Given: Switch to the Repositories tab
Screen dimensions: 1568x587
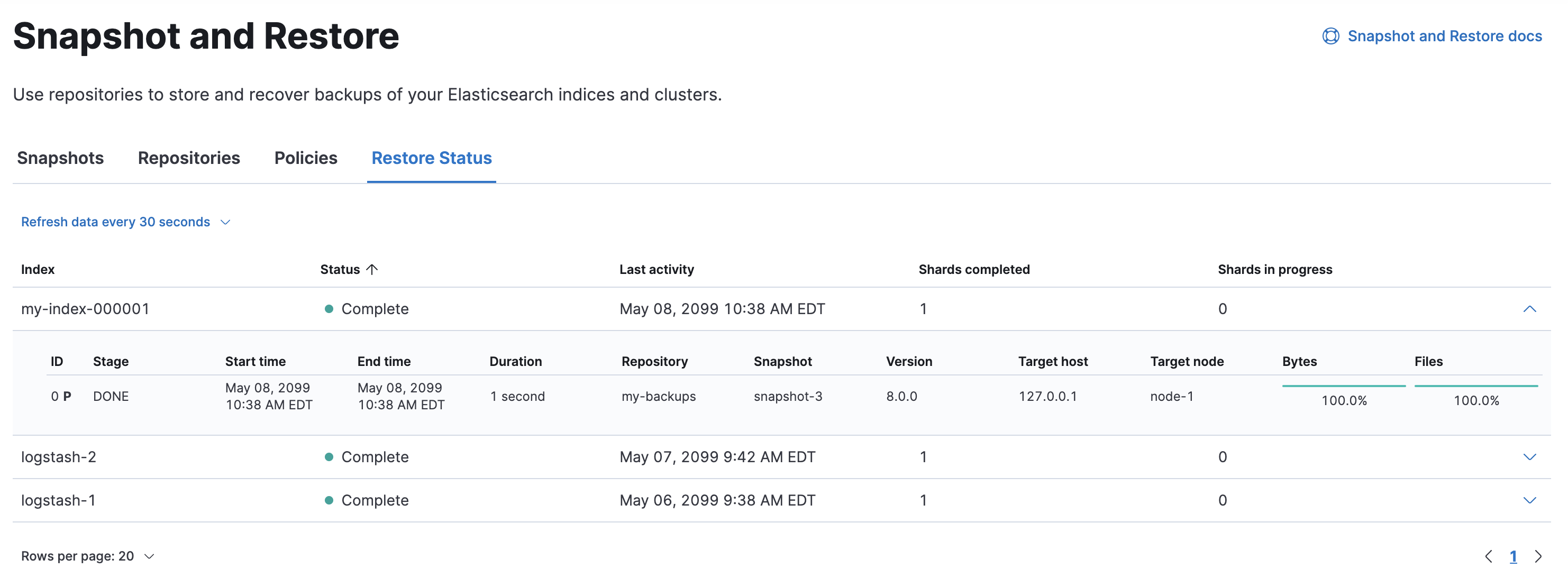Looking at the screenshot, I should click(x=189, y=158).
